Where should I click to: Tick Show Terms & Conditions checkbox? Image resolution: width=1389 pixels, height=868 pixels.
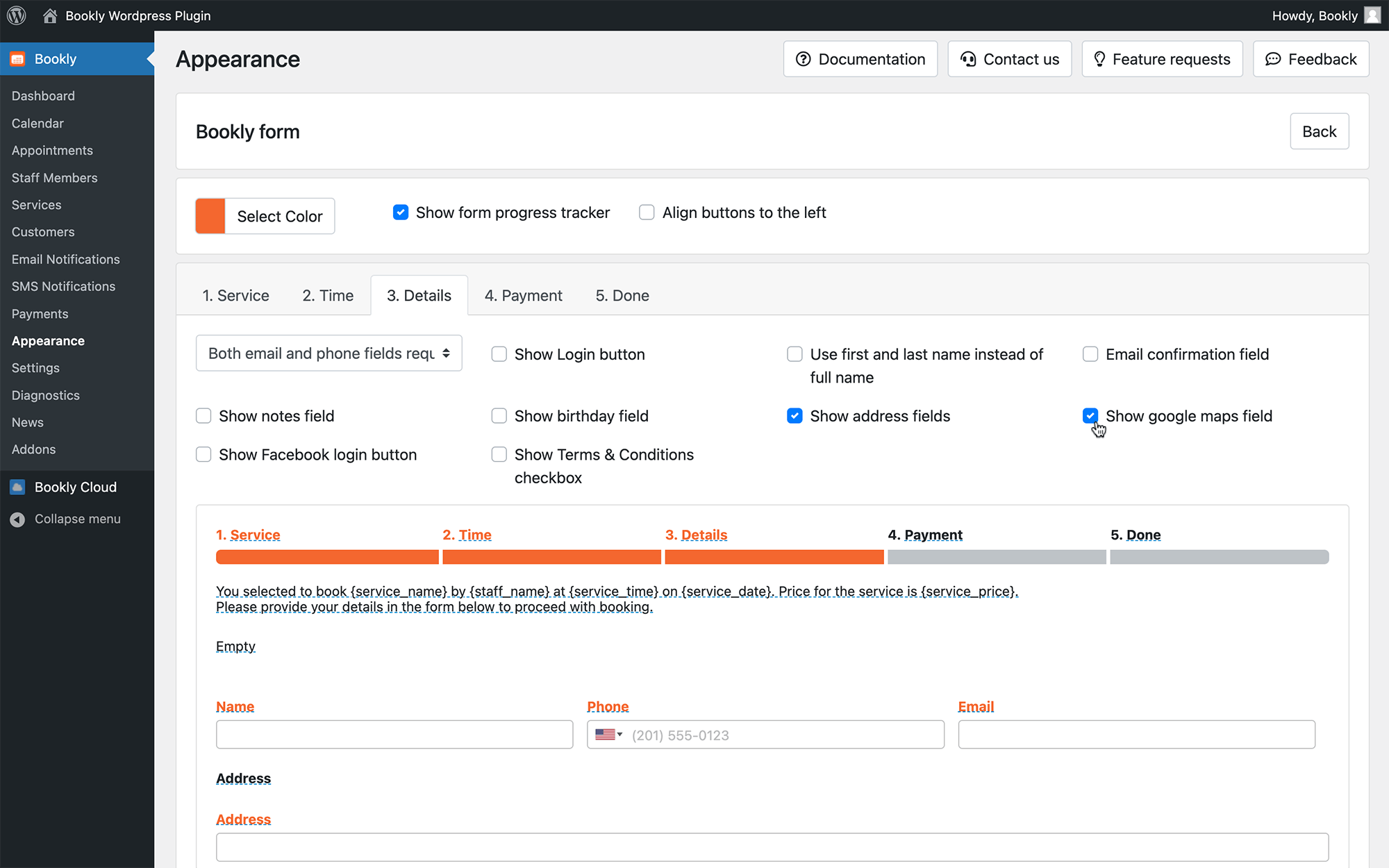tap(499, 455)
